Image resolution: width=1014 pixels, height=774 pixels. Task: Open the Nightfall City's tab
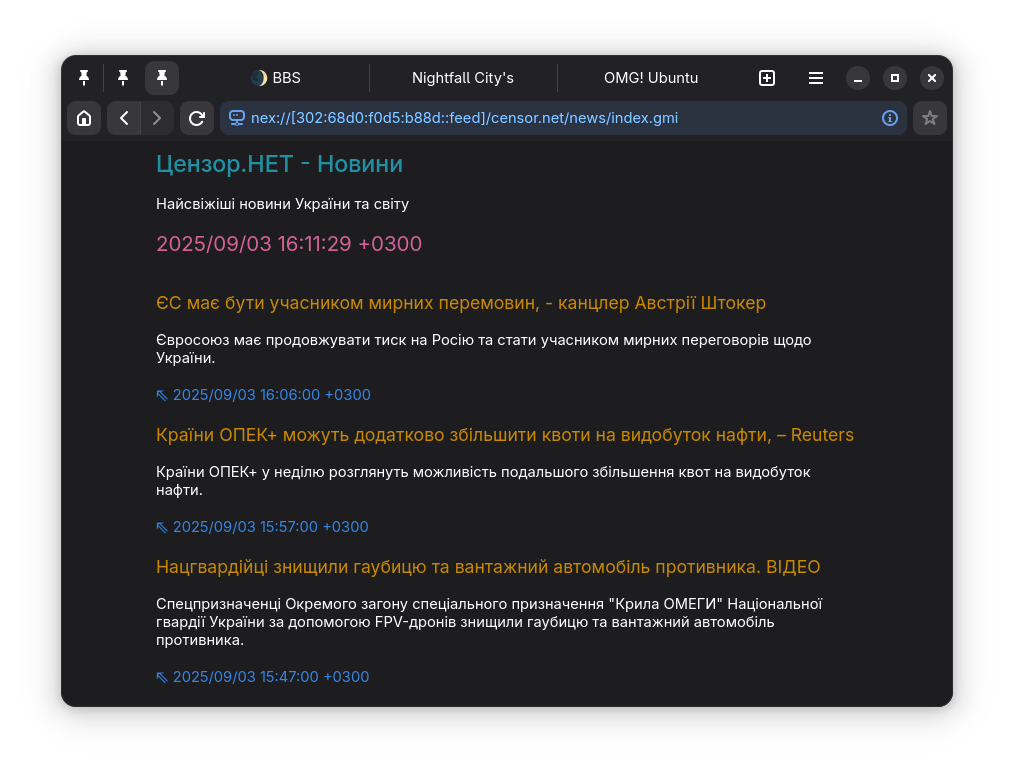point(463,78)
